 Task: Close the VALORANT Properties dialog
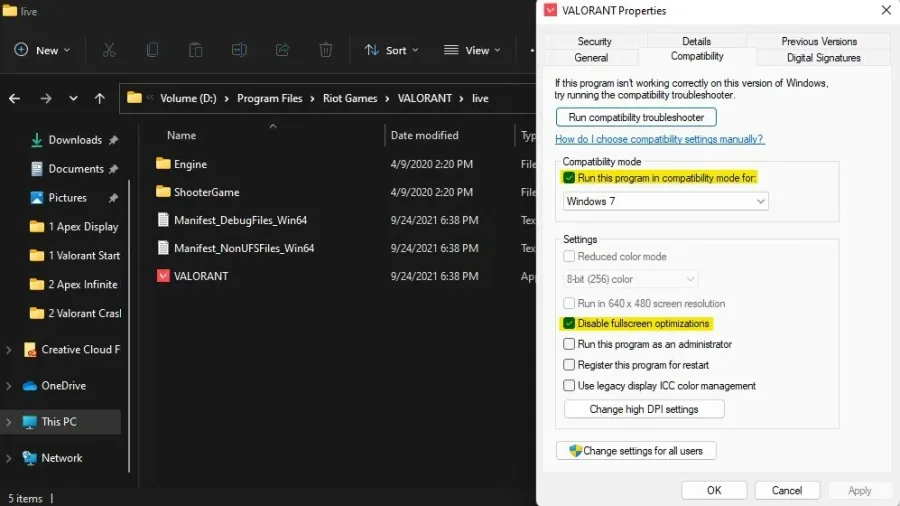click(886, 10)
